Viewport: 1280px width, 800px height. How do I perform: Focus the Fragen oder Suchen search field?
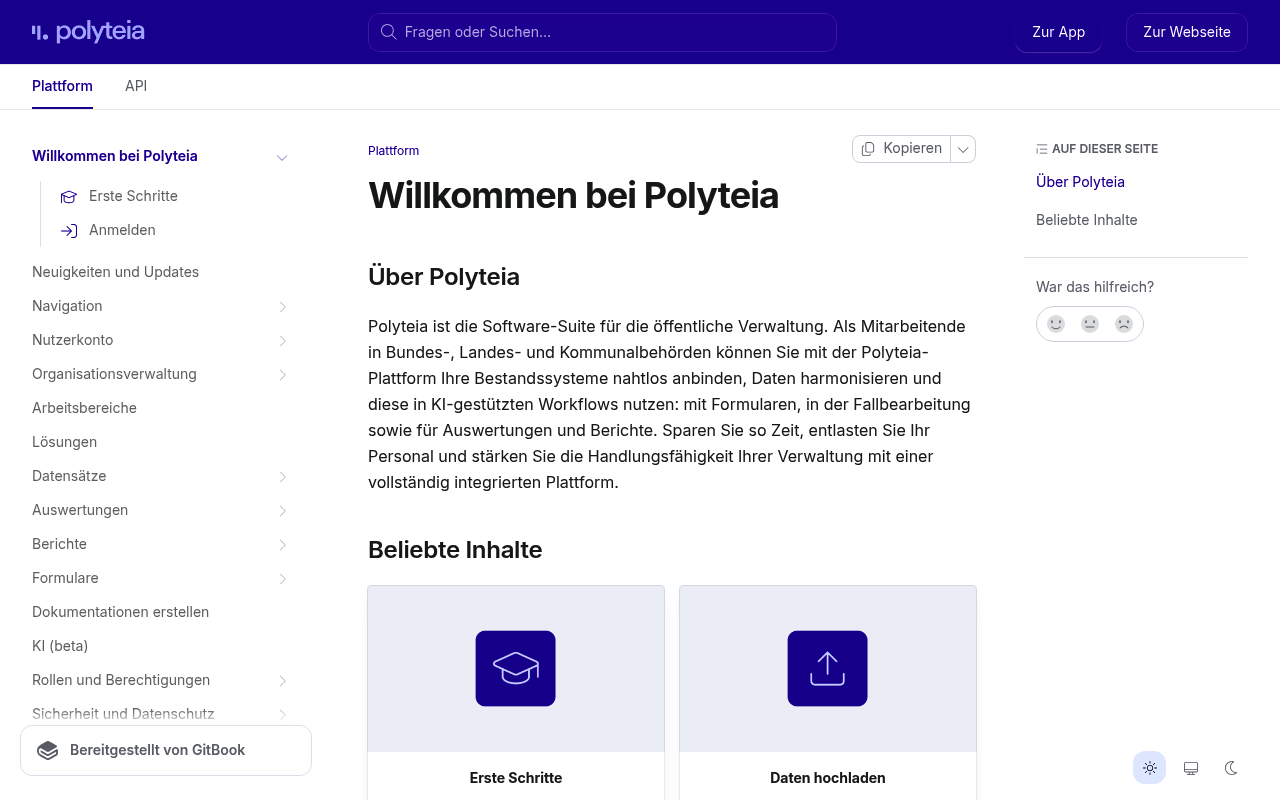click(602, 32)
